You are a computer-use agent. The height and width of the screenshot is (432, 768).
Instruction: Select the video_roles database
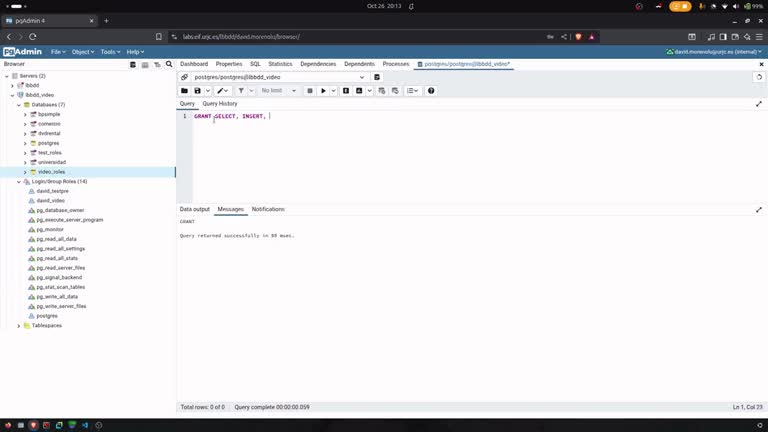click(51, 172)
